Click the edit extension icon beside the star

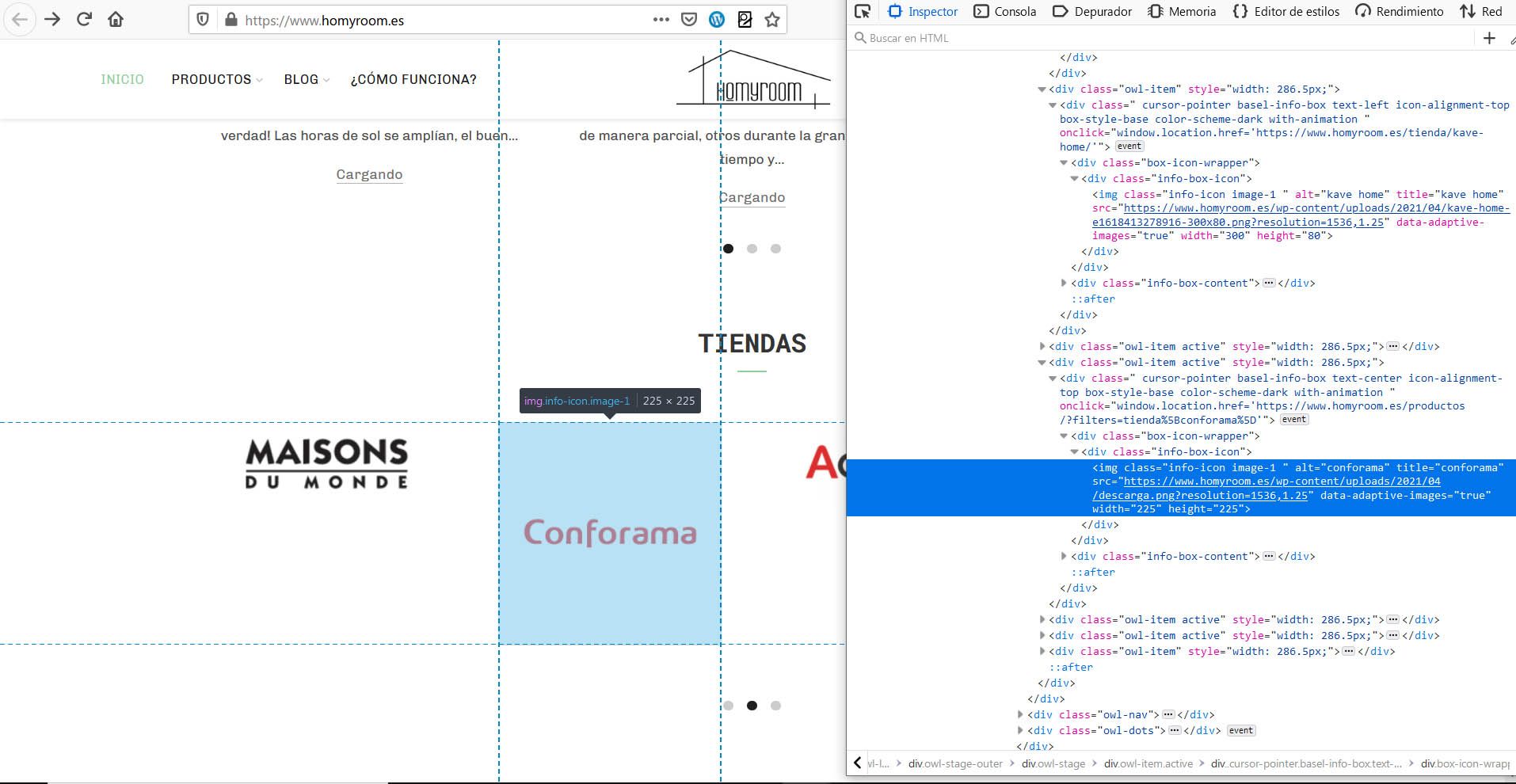click(x=745, y=20)
